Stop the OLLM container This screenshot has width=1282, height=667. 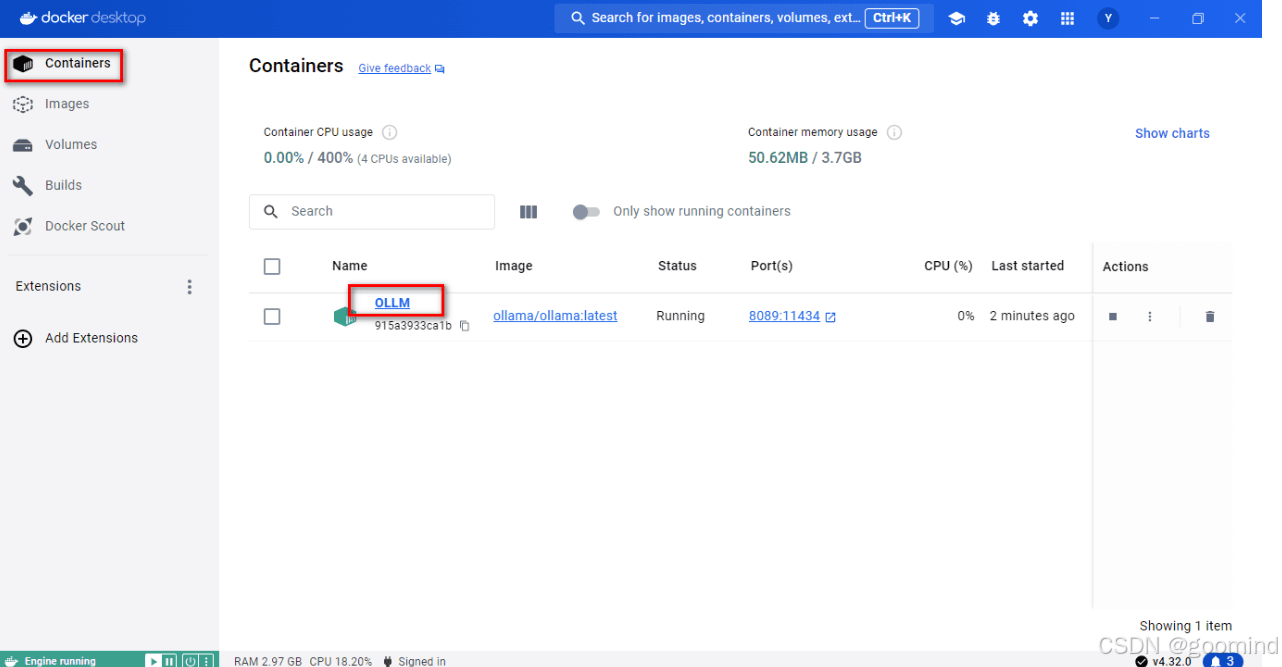point(1113,317)
